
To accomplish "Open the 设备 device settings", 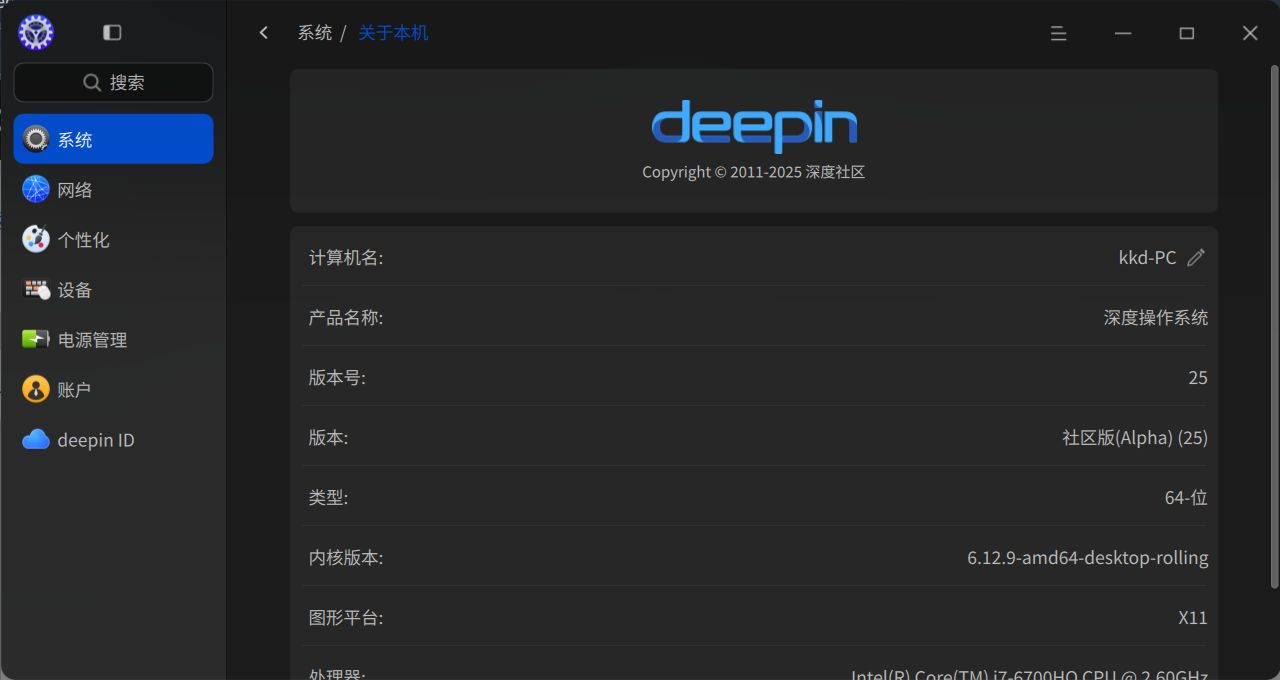I will pyautogui.click(x=113, y=289).
